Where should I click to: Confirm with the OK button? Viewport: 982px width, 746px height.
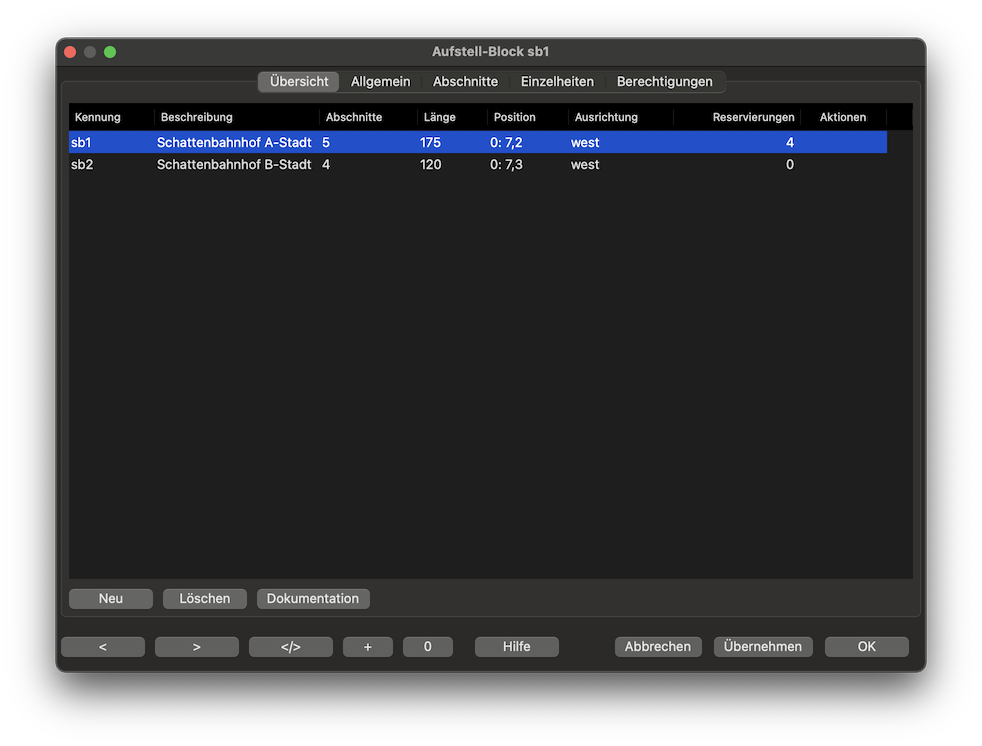pyautogui.click(x=867, y=647)
